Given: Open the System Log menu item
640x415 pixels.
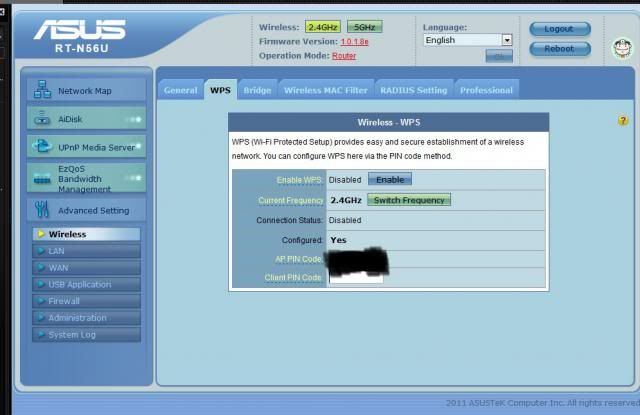Looking at the screenshot, I should 87,335.
